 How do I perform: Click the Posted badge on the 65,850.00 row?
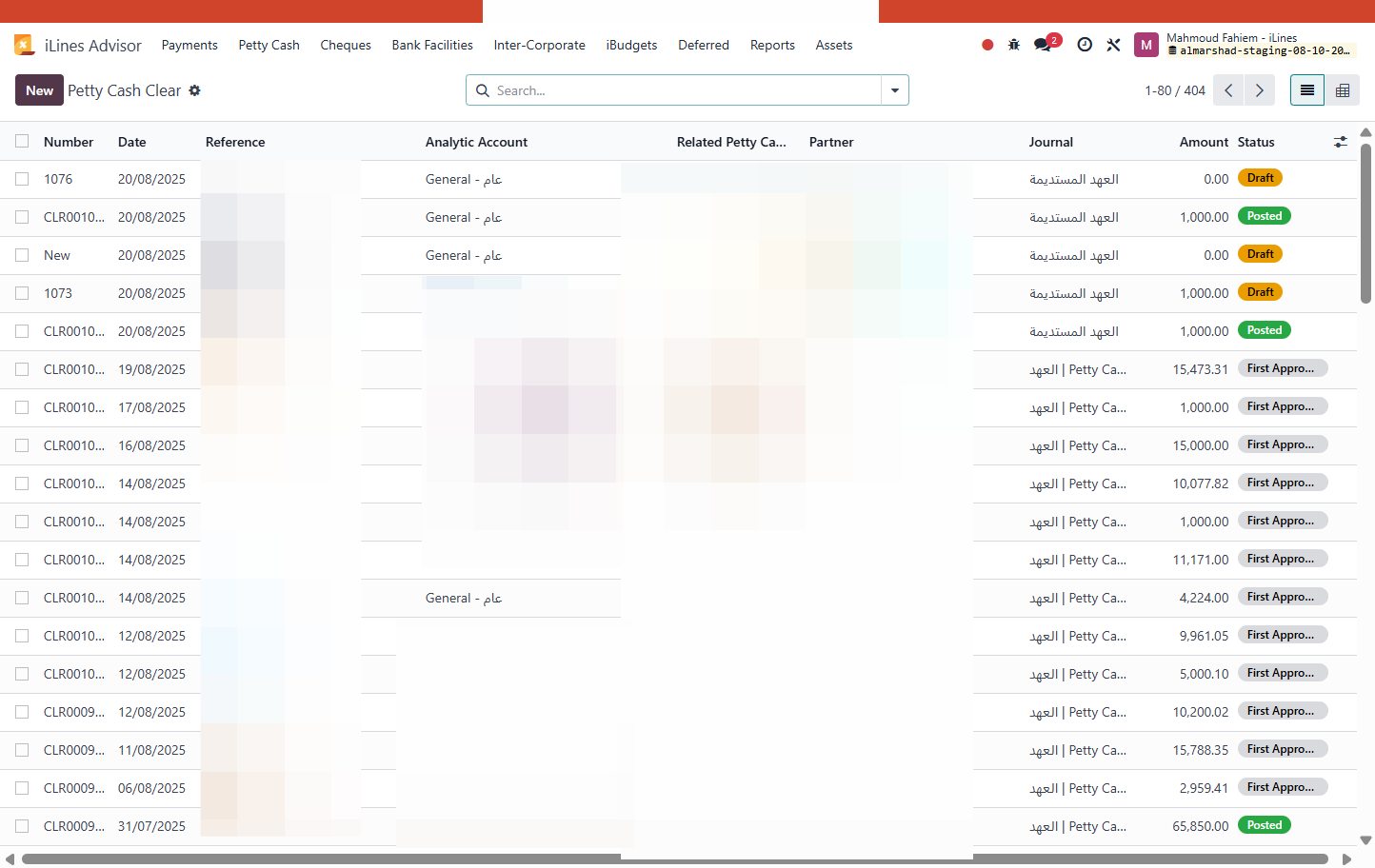tap(1265, 825)
